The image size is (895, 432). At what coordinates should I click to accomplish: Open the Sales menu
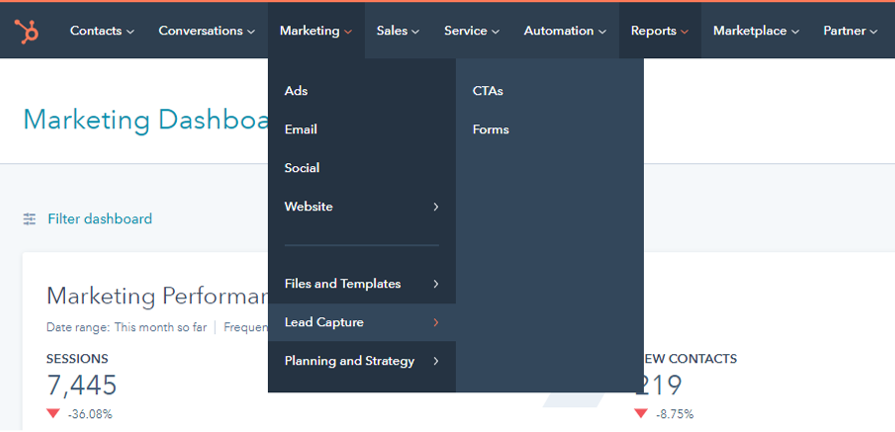[x=398, y=31]
